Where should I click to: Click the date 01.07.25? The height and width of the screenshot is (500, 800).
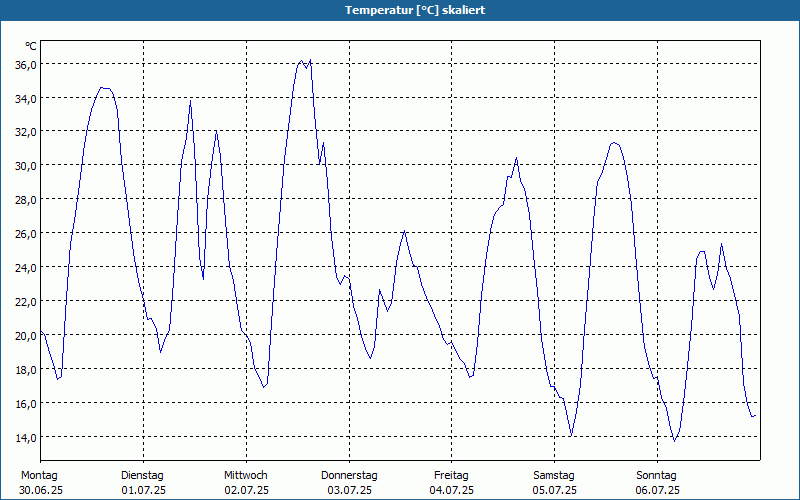(143, 491)
